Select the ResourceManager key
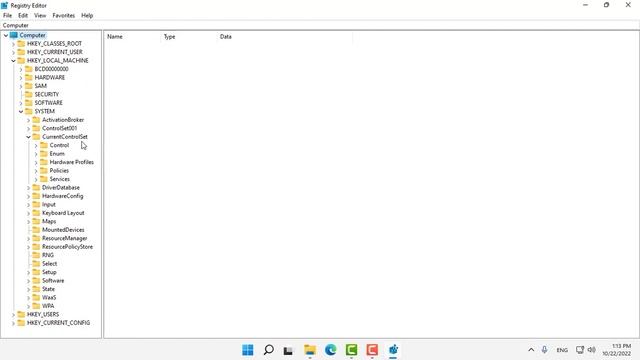This screenshot has width=640, height=360. click(x=64, y=238)
